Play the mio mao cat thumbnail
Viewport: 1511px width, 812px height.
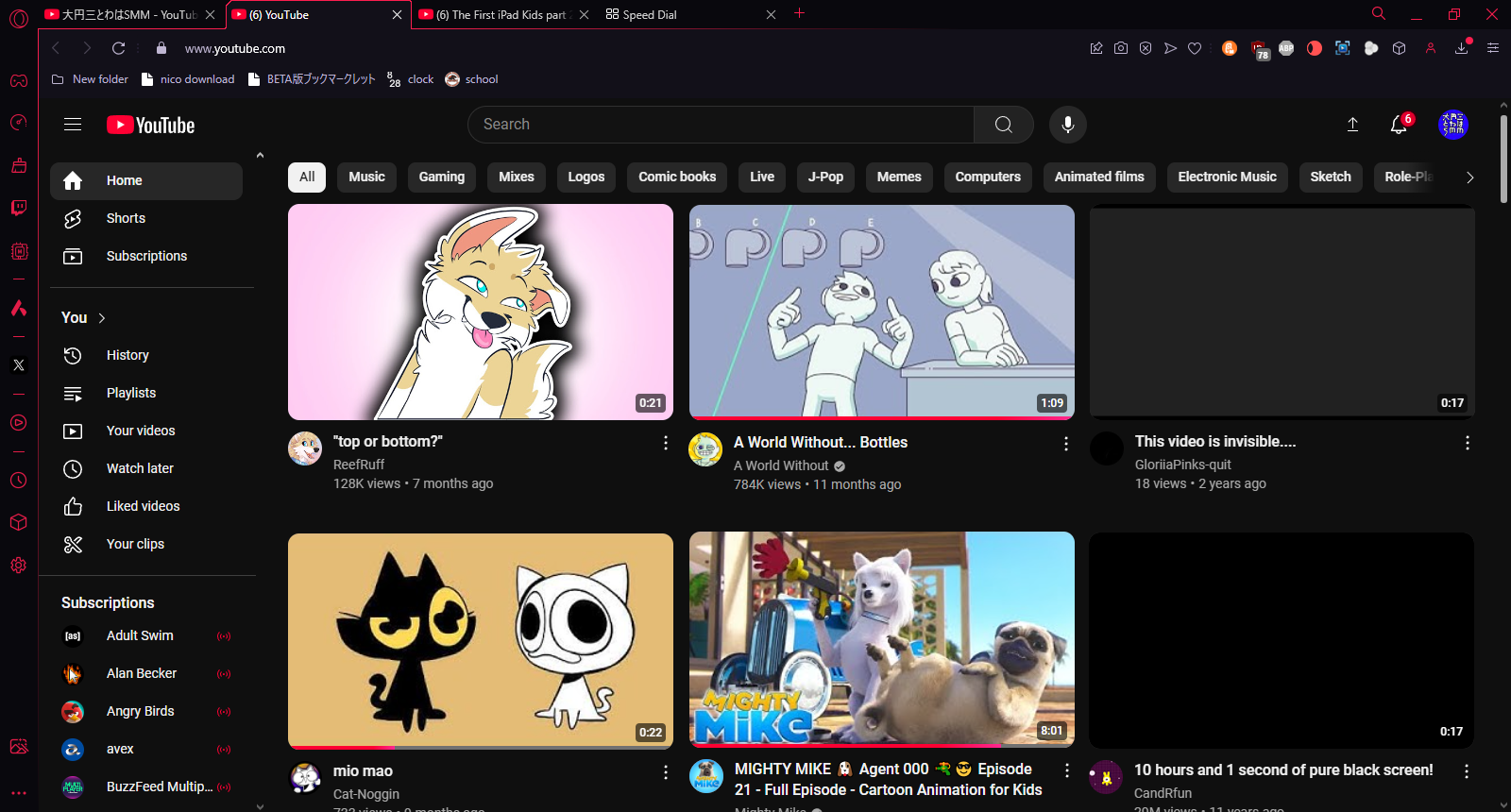point(481,641)
